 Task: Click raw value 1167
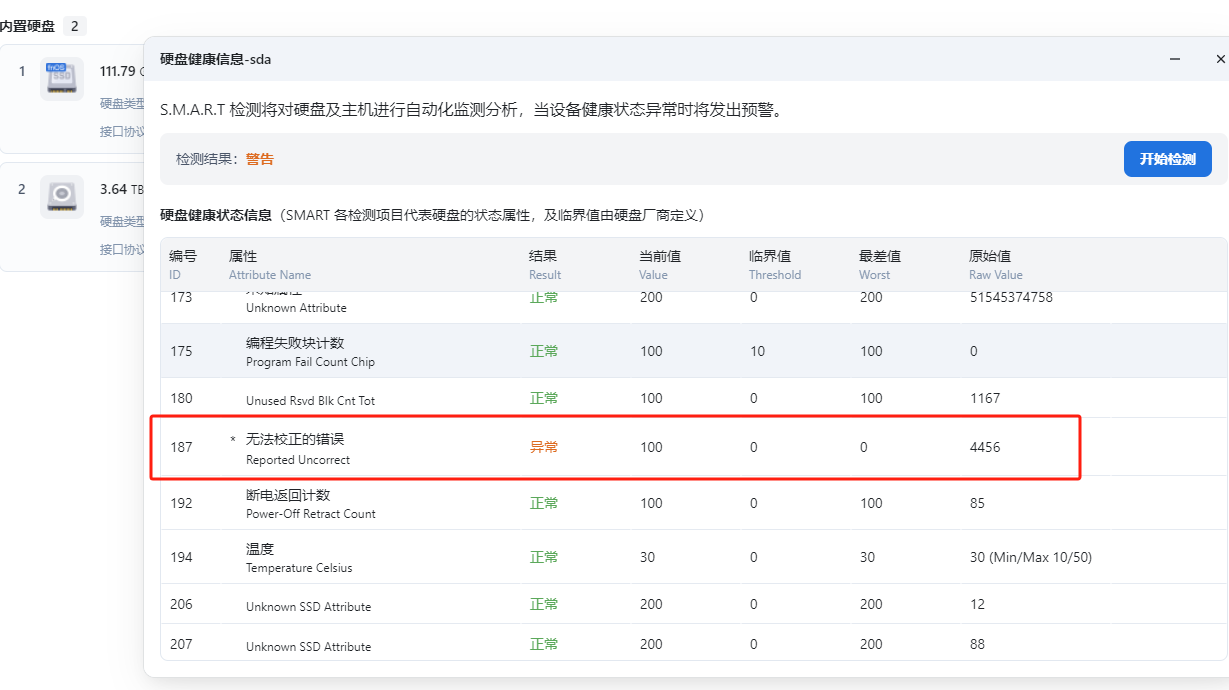coord(985,398)
